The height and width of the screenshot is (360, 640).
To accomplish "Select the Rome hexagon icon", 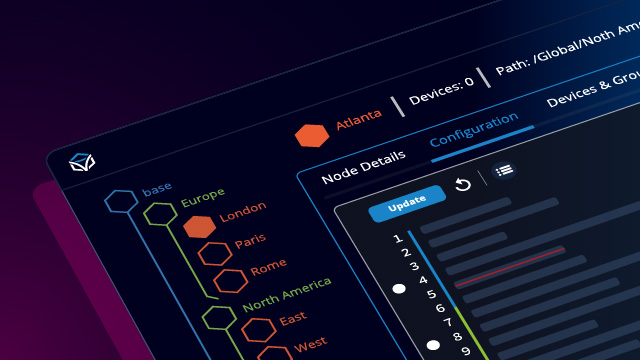I will pyautogui.click(x=231, y=281).
